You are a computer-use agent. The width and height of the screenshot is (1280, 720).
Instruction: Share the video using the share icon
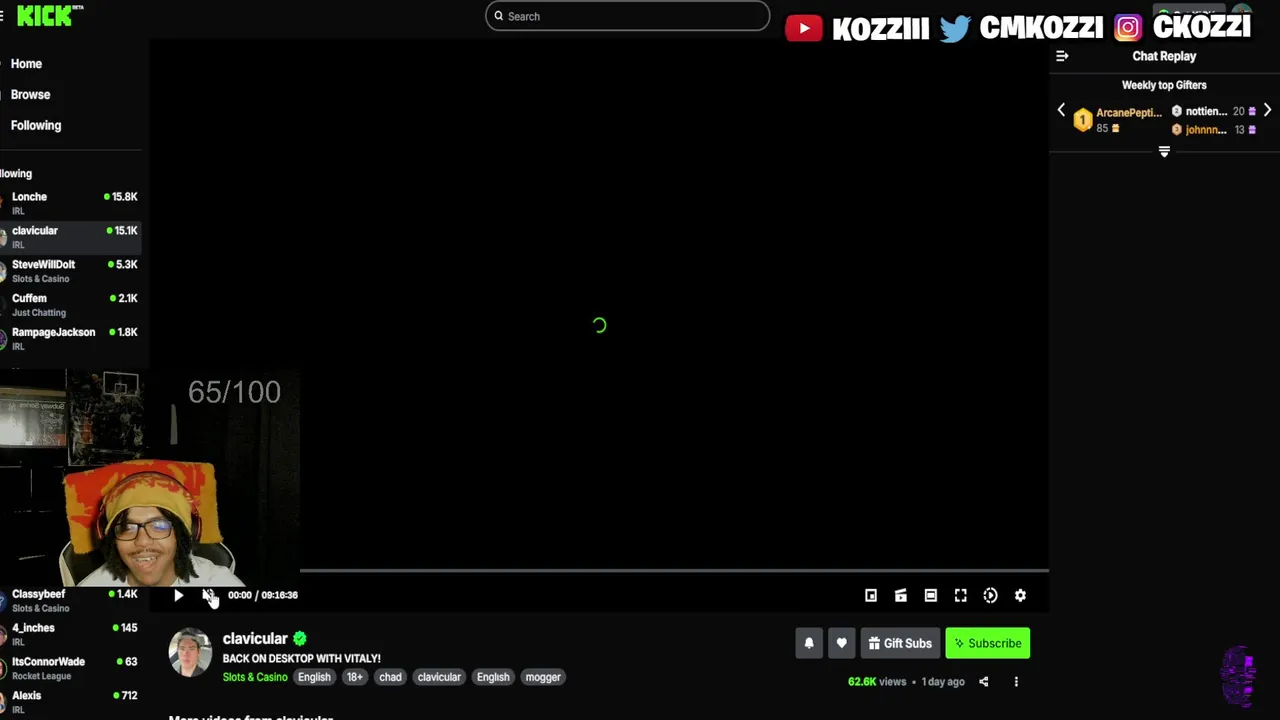(x=984, y=682)
